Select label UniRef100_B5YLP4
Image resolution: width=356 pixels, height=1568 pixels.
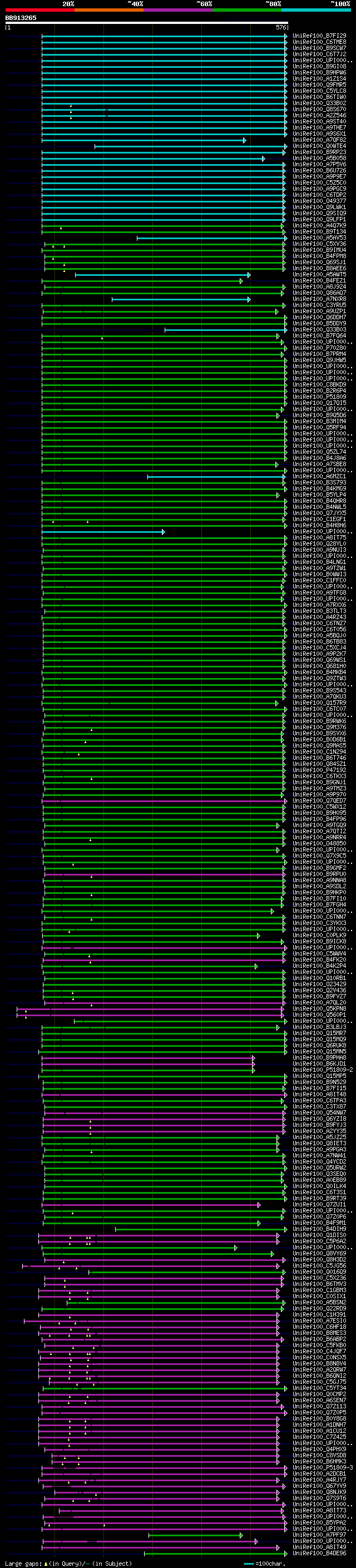319,495
